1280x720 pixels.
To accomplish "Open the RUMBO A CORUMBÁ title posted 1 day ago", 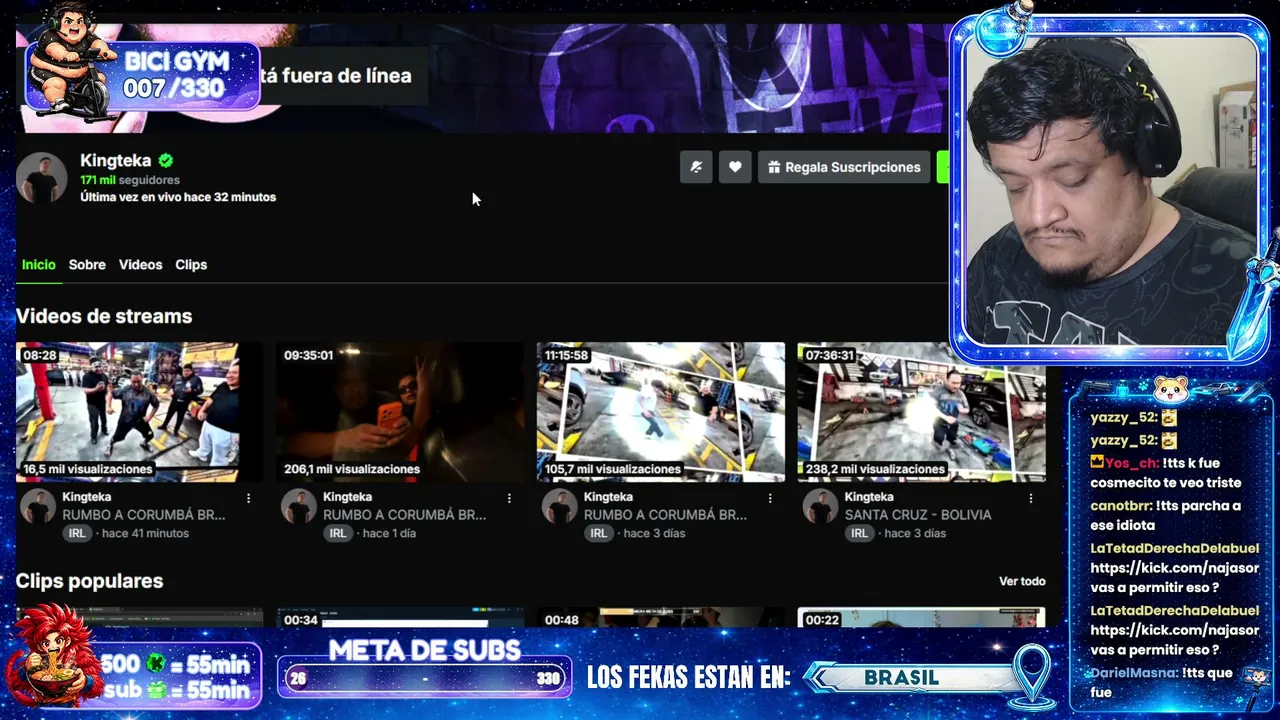I will click(x=404, y=515).
